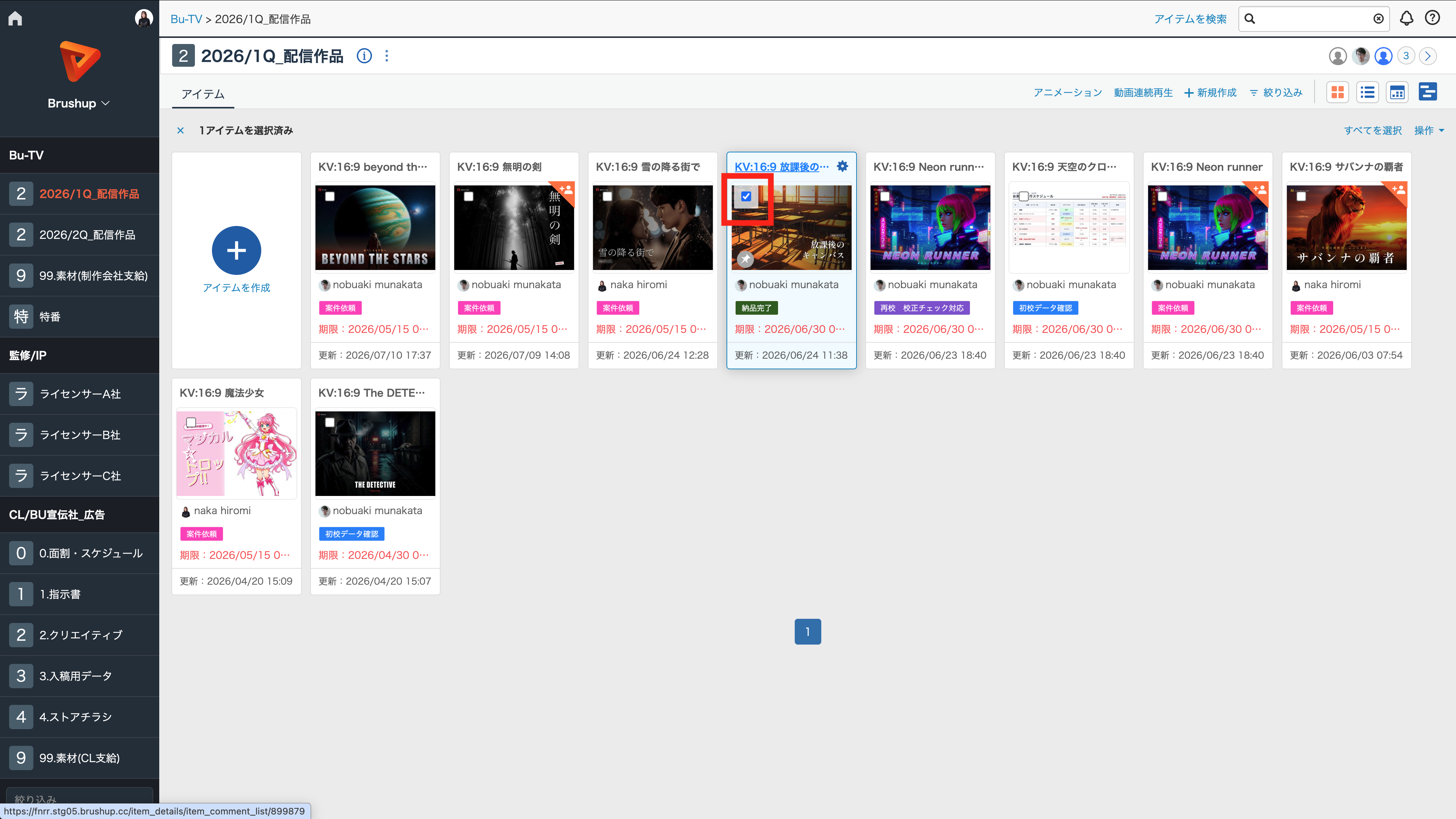The image size is (1456, 819).
Task: Open the home icon in sidebar
Action: (15, 19)
